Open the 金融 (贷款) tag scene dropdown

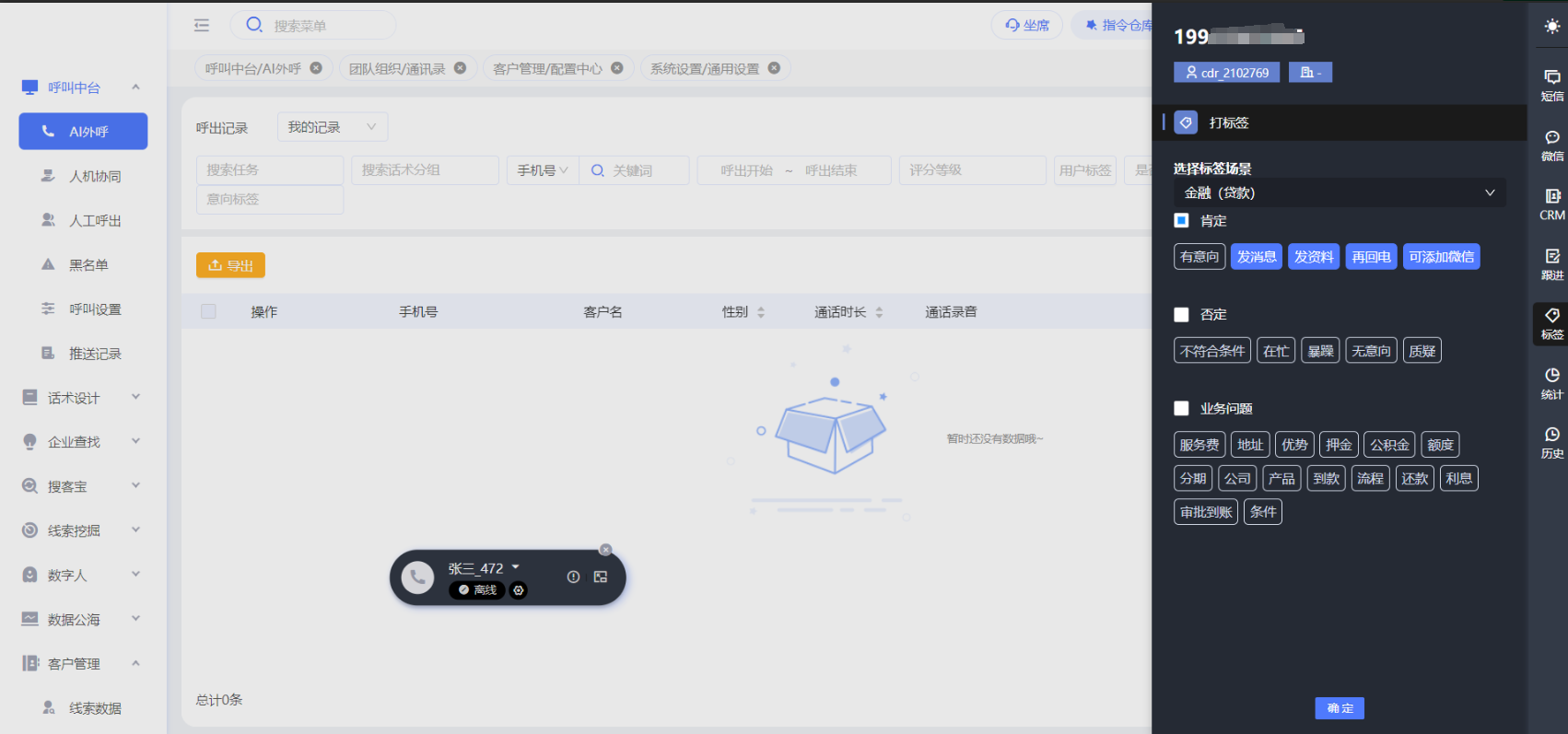[x=1339, y=192]
